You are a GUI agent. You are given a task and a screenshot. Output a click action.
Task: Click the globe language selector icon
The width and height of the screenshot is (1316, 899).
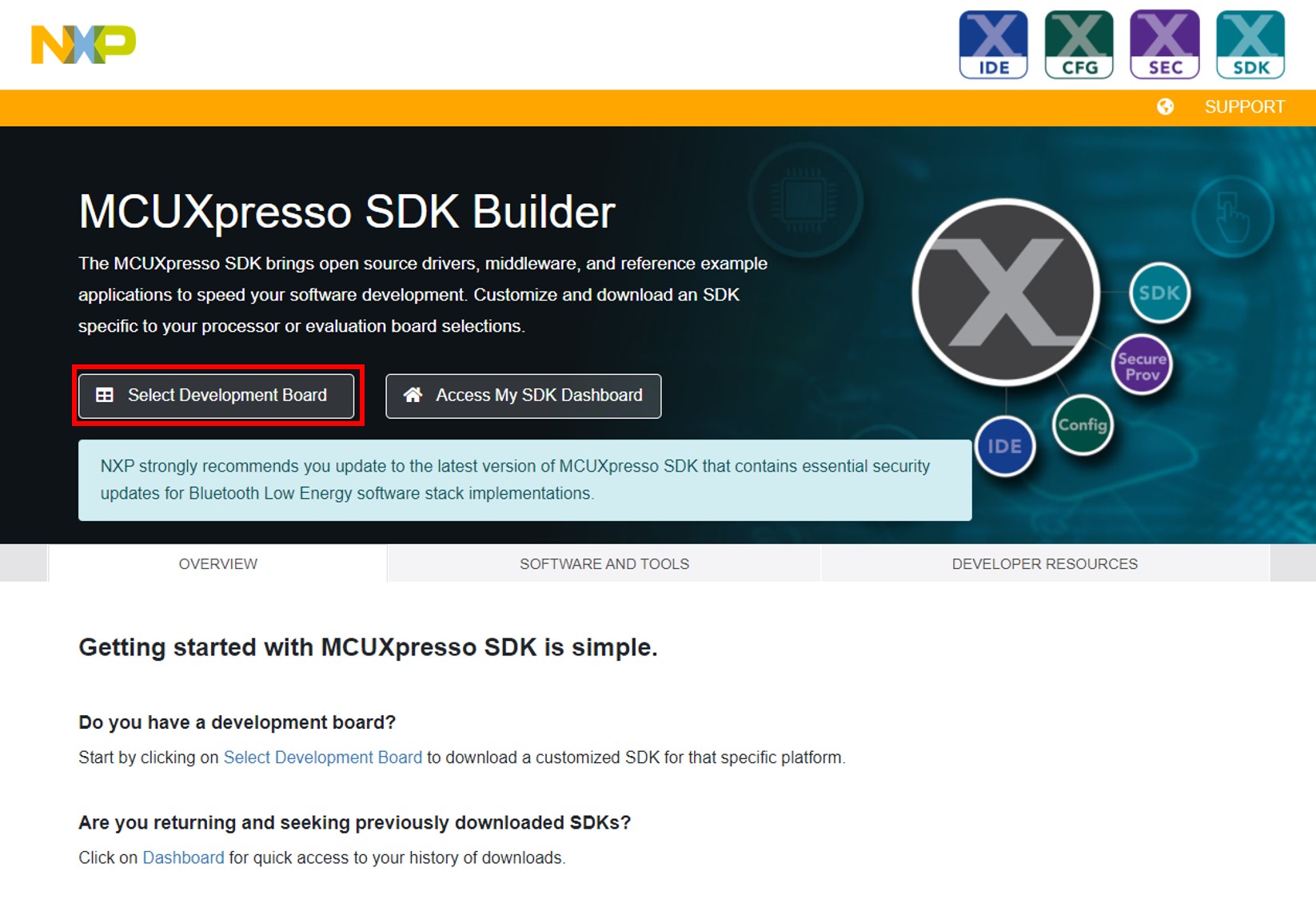click(1165, 106)
